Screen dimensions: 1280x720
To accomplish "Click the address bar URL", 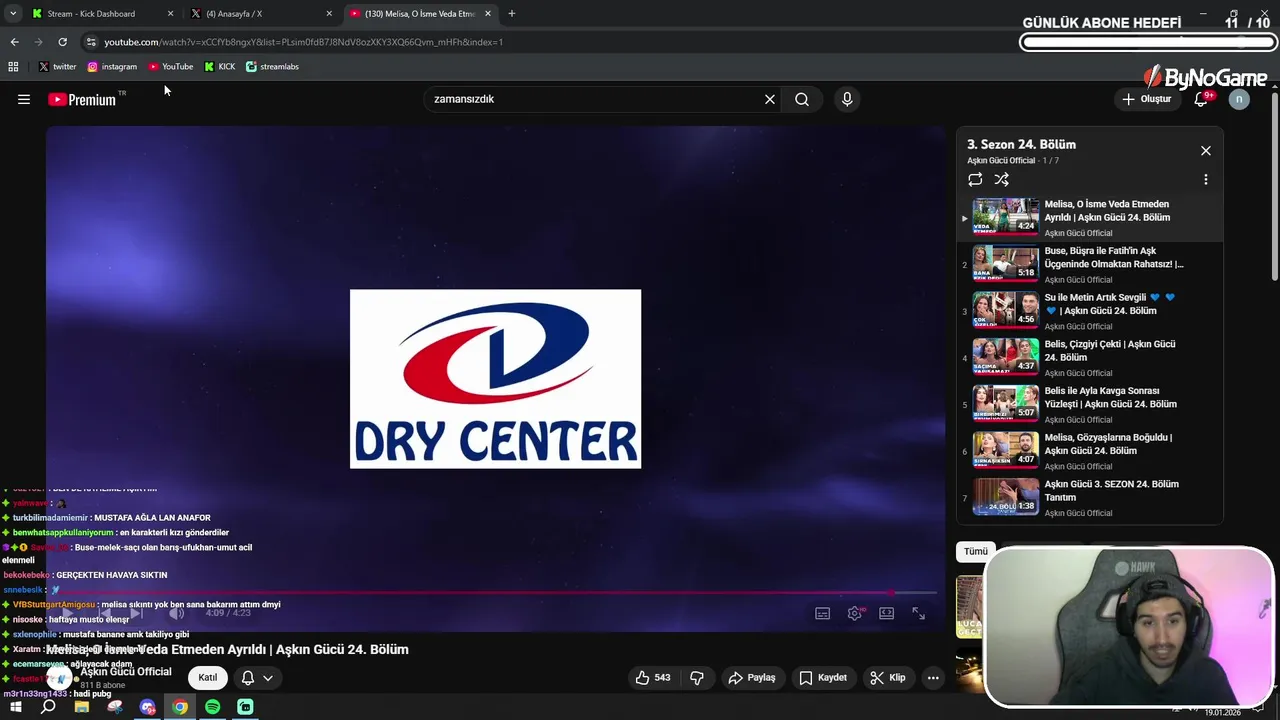I will [303, 42].
